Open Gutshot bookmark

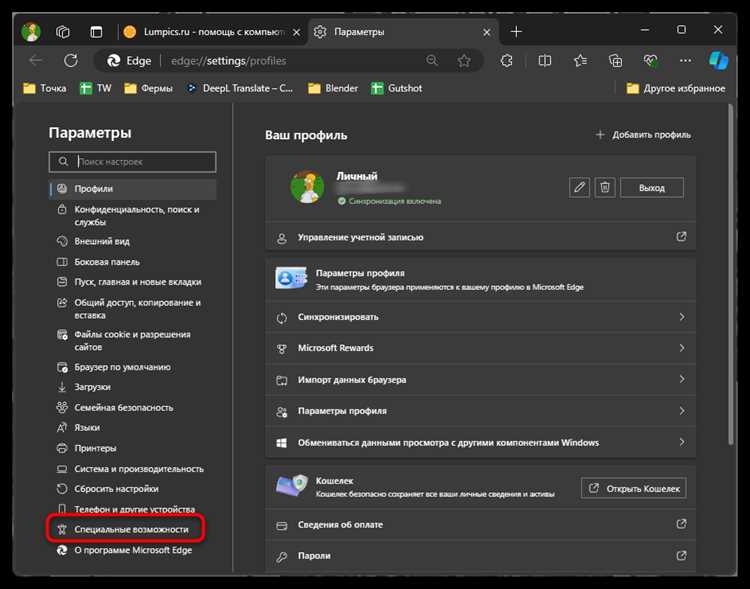[x=397, y=88]
